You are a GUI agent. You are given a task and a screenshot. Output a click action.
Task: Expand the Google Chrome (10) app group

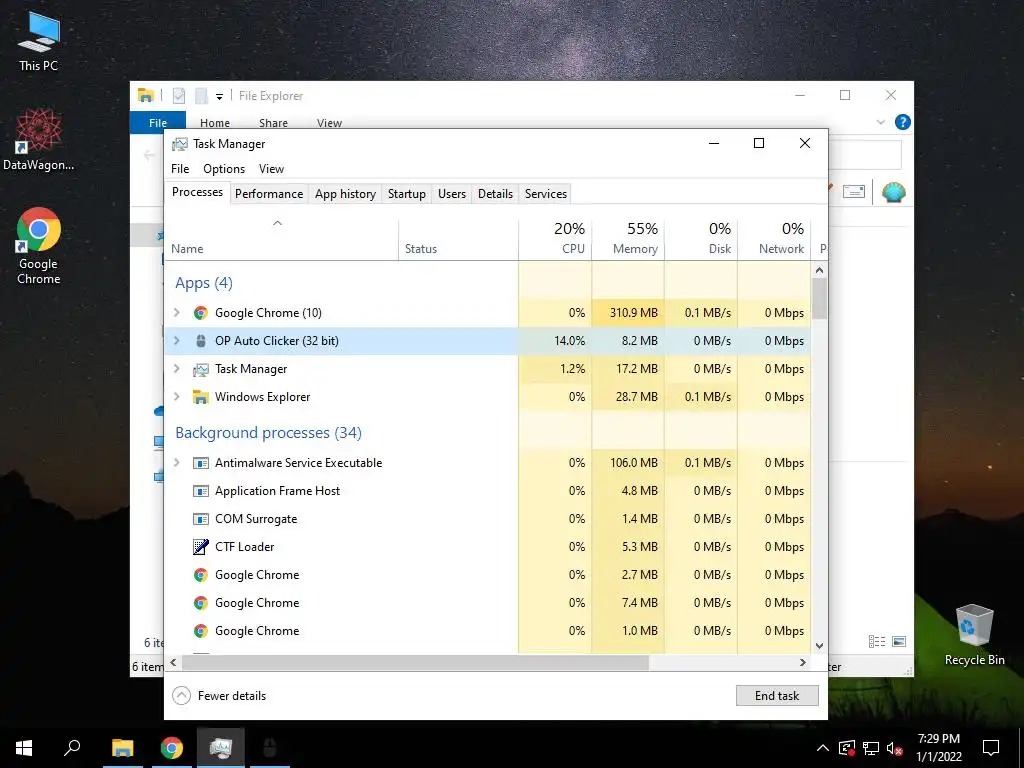[176, 313]
